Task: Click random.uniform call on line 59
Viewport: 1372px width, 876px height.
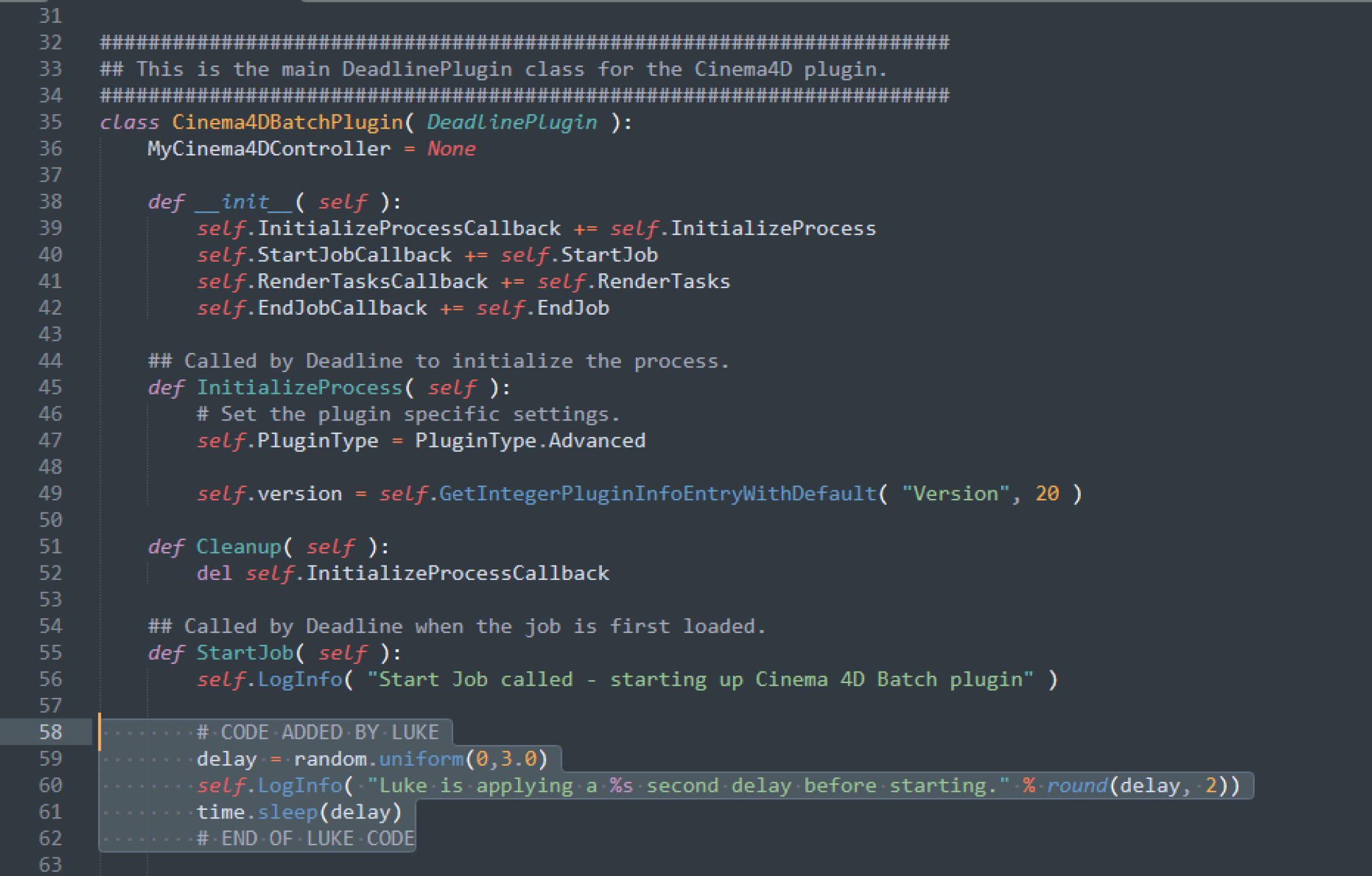Action: pos(378,759)
